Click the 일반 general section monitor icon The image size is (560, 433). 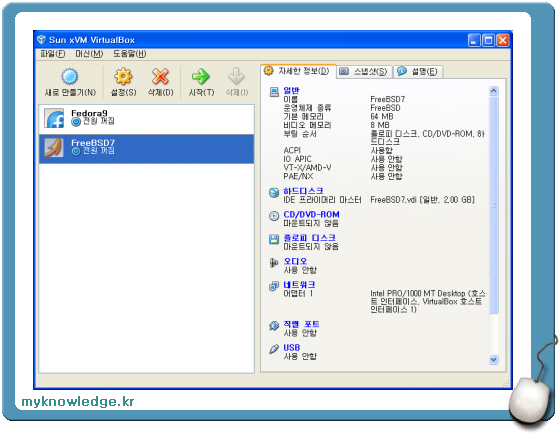click(x=274, y=92)
